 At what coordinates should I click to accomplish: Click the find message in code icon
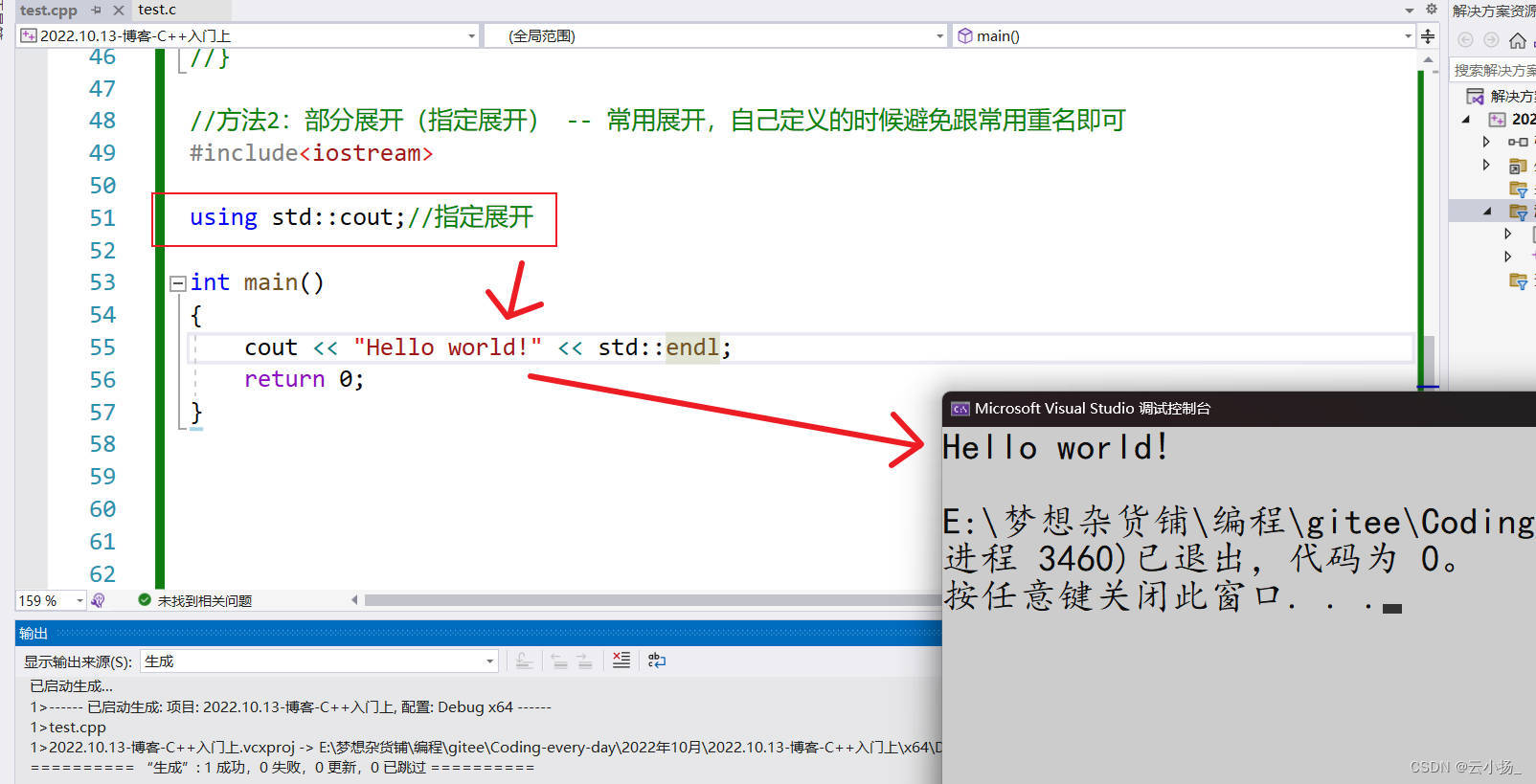coord(524,661)
